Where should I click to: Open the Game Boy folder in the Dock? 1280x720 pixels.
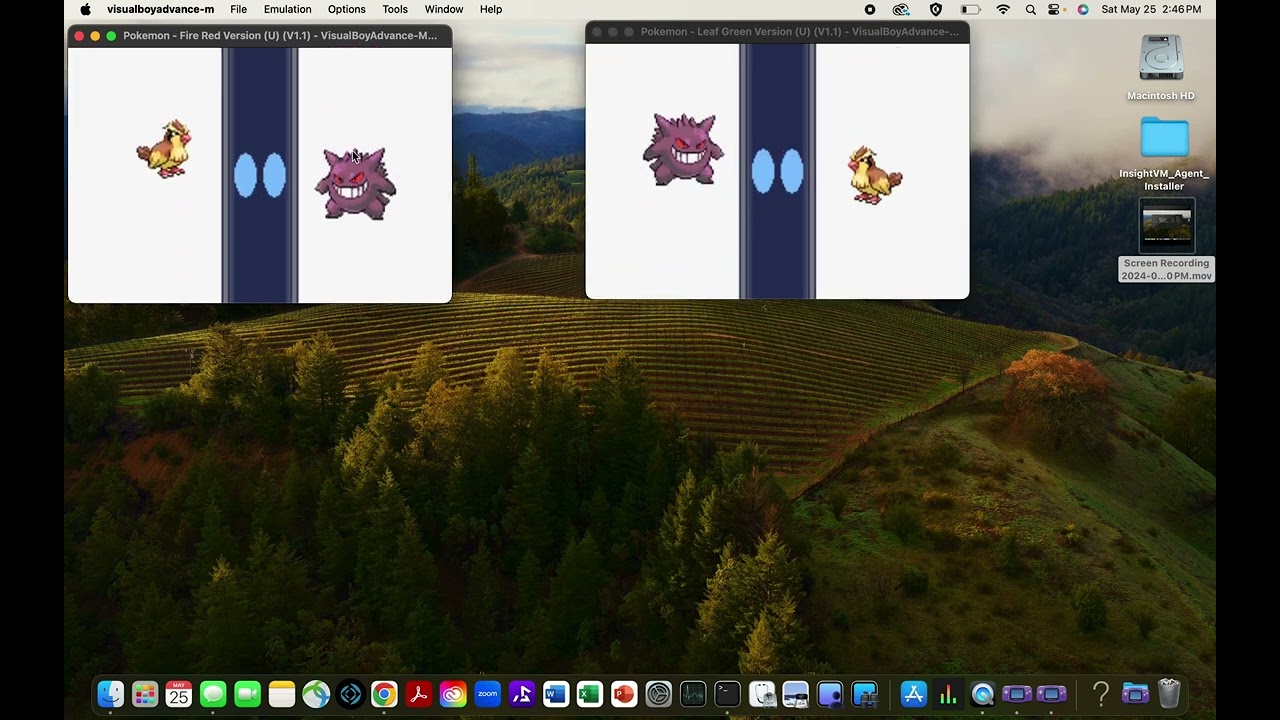(1135, 694)
